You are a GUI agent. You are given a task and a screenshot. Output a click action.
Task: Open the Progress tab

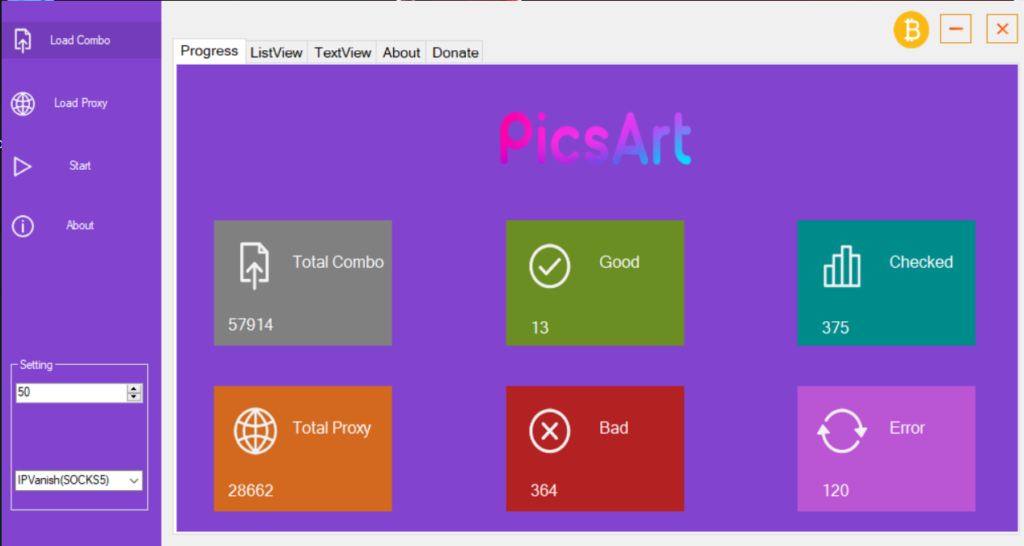tap(209, 51)
